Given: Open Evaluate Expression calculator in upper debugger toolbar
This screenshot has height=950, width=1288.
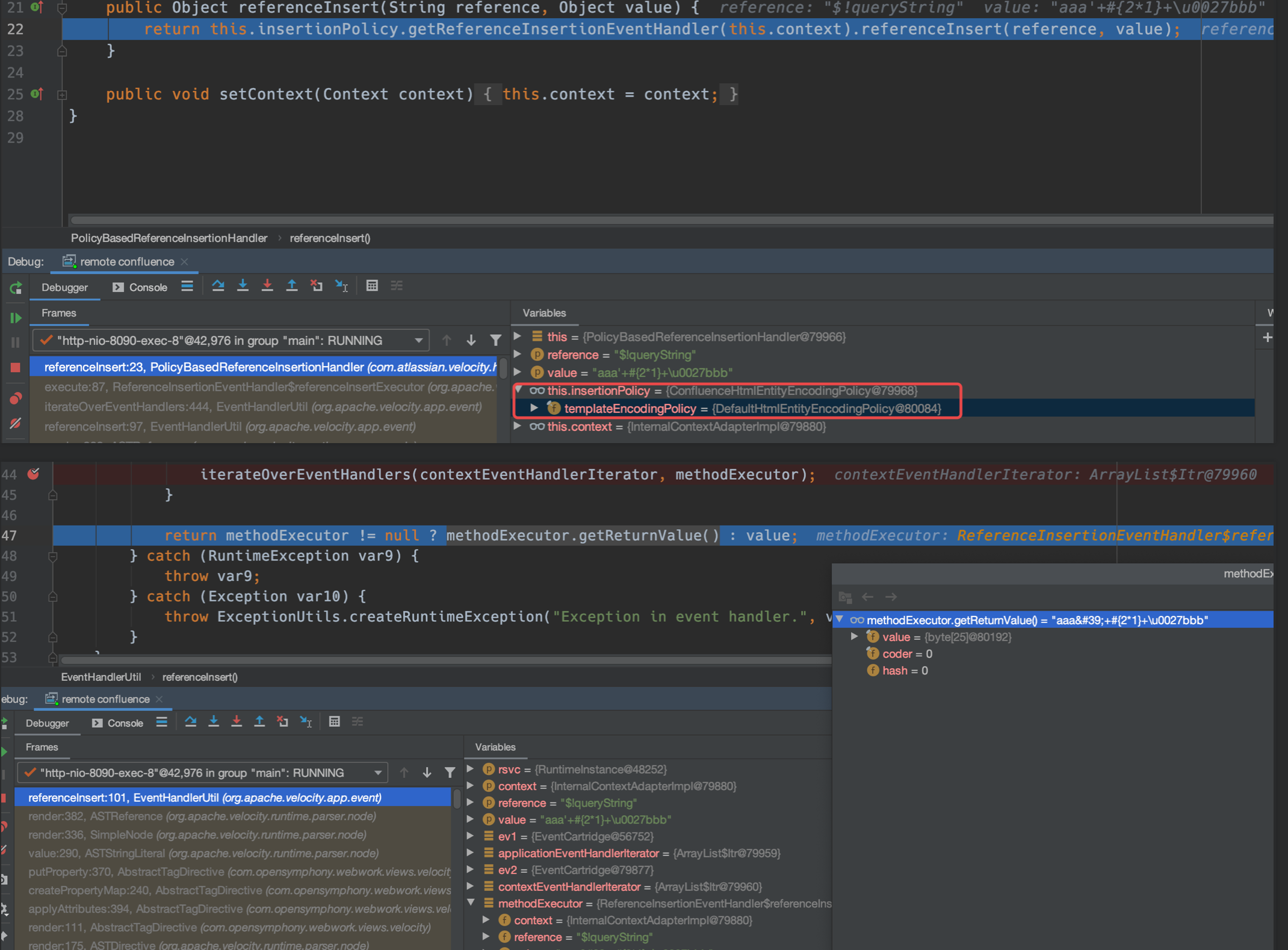Looking at the screenshot, I should click(372, 286).
